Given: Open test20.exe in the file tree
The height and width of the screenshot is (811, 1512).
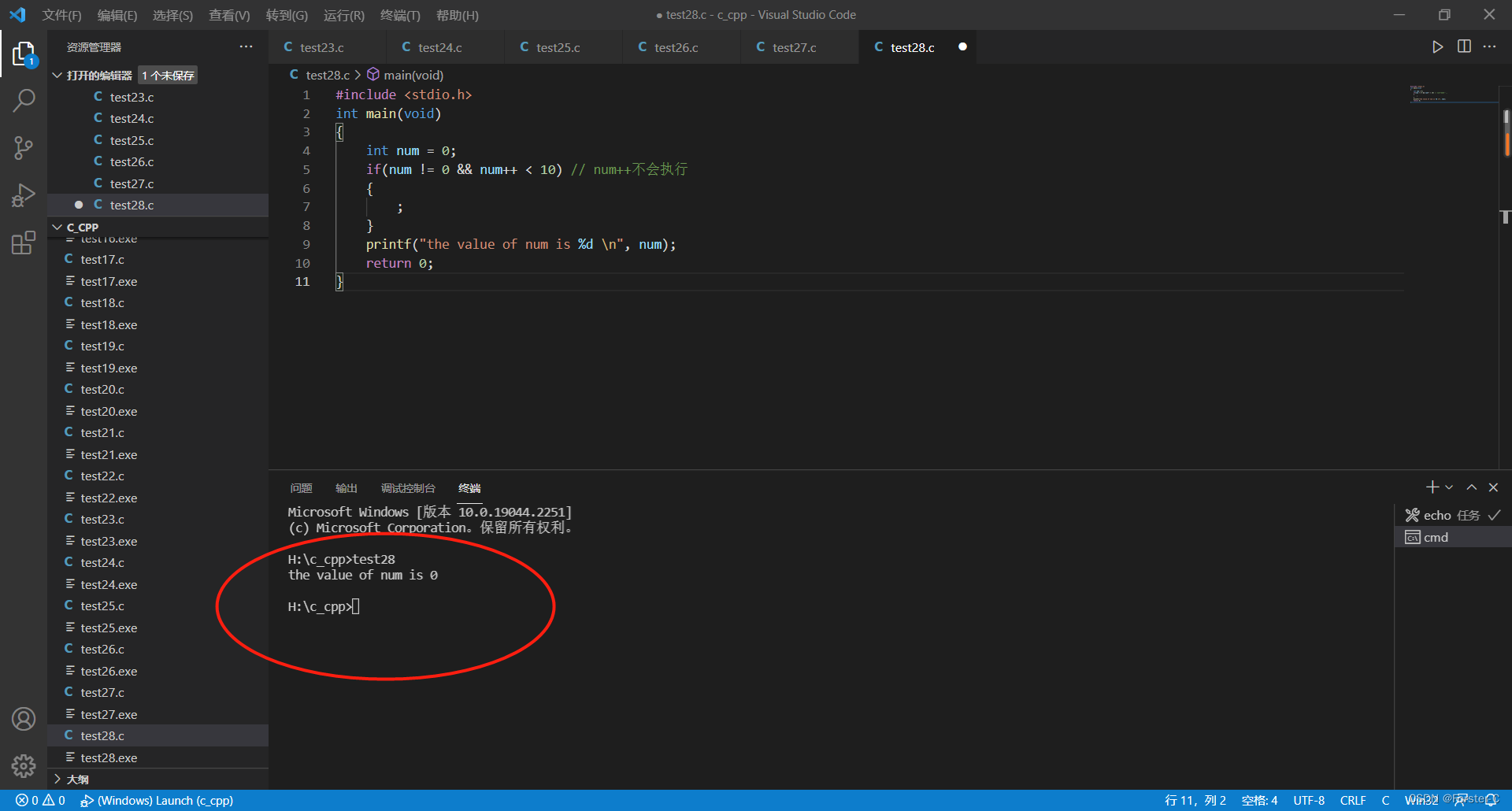Looking at the screenshot, I should (157, 411).
